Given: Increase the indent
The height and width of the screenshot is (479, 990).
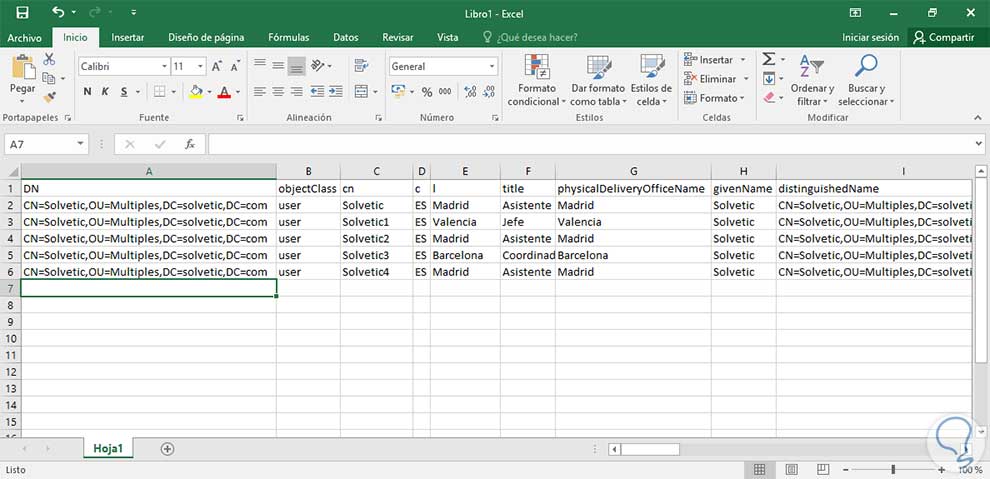Looking at the screenshot, I should click(335, 92).
